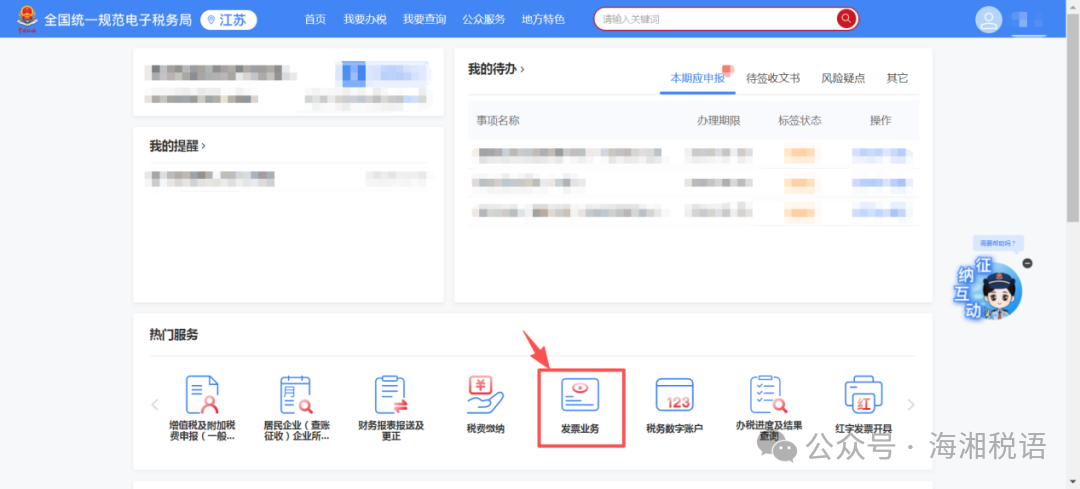Screen dimensions: 1080x489
Task: Open the 地方特色 menu
Action: point(543,19)
